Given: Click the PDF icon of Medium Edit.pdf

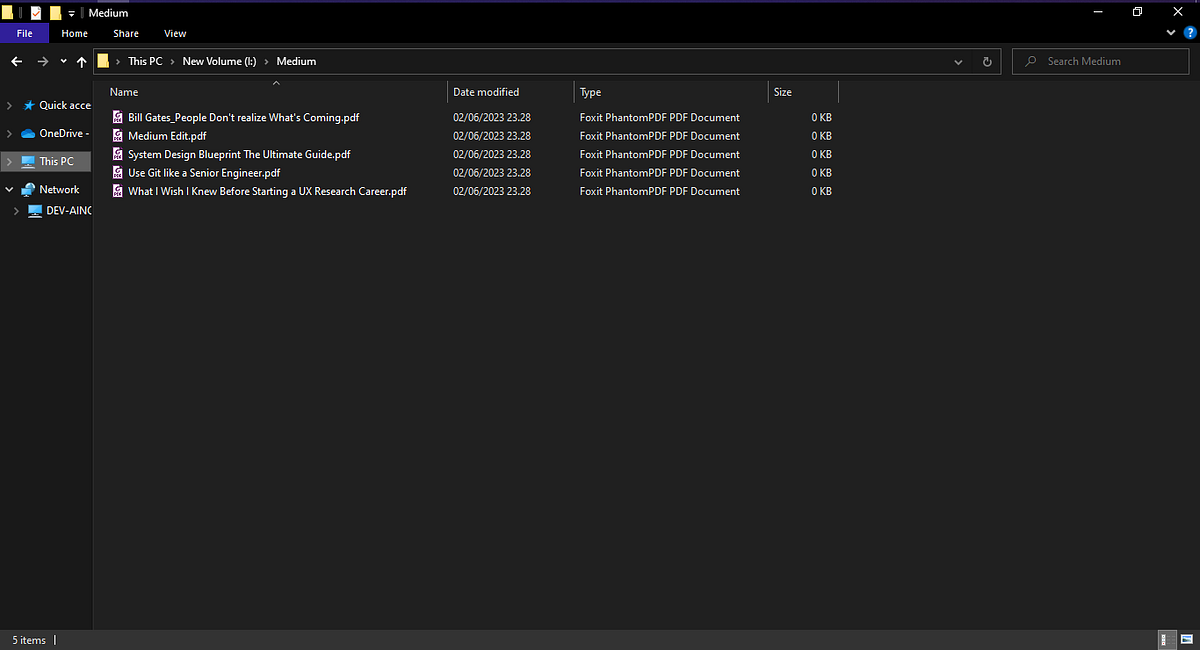Looking at the screenshot, I should click(118, 136).
